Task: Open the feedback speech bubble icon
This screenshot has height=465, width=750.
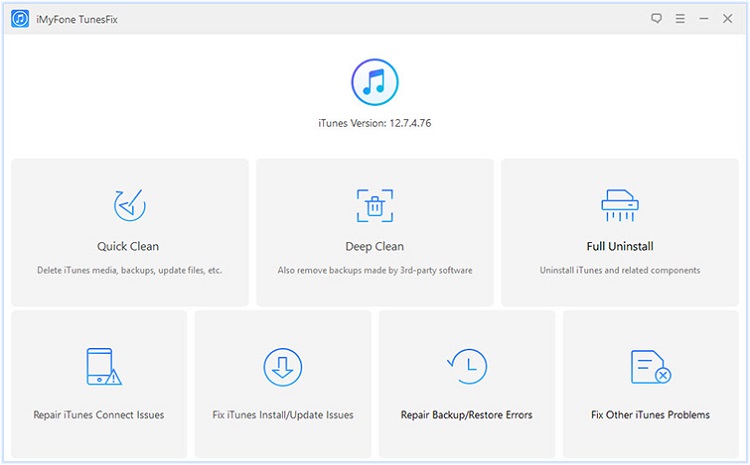Action: click(656, 19)
